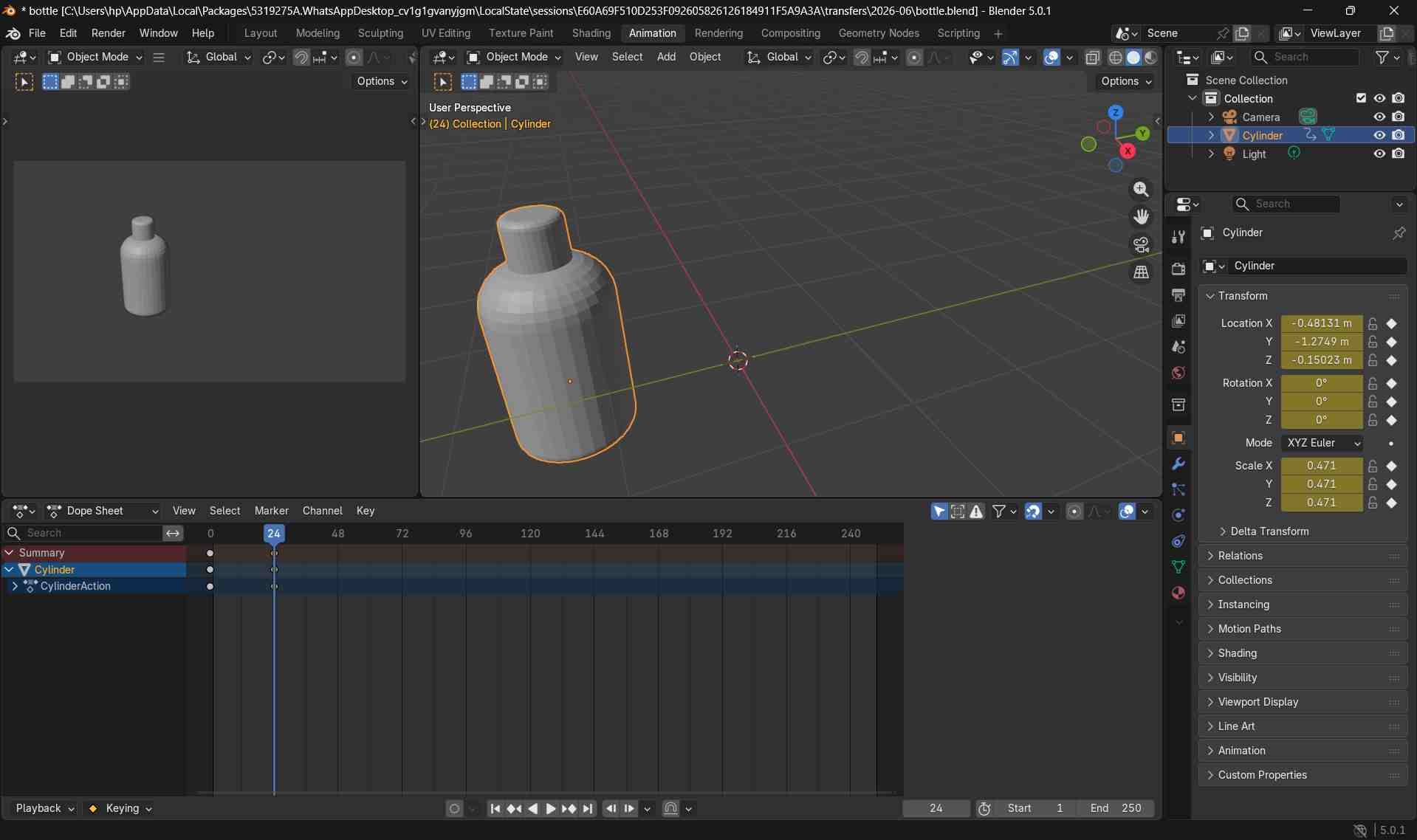Uncheck the Collection exclude checkbox
Viewport: 1417px width, 840px height.
coord(1361,98)
